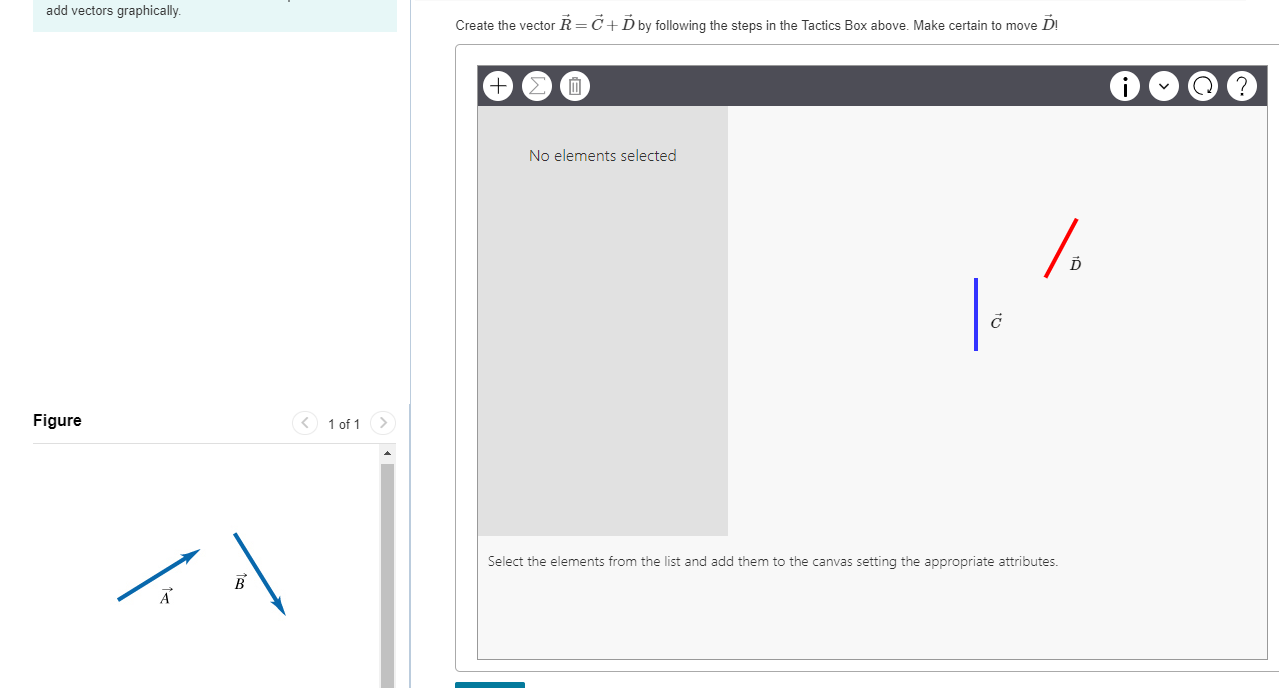View information via the i icon
The image size is (1279, 688).
click(x=1124, y=86)
